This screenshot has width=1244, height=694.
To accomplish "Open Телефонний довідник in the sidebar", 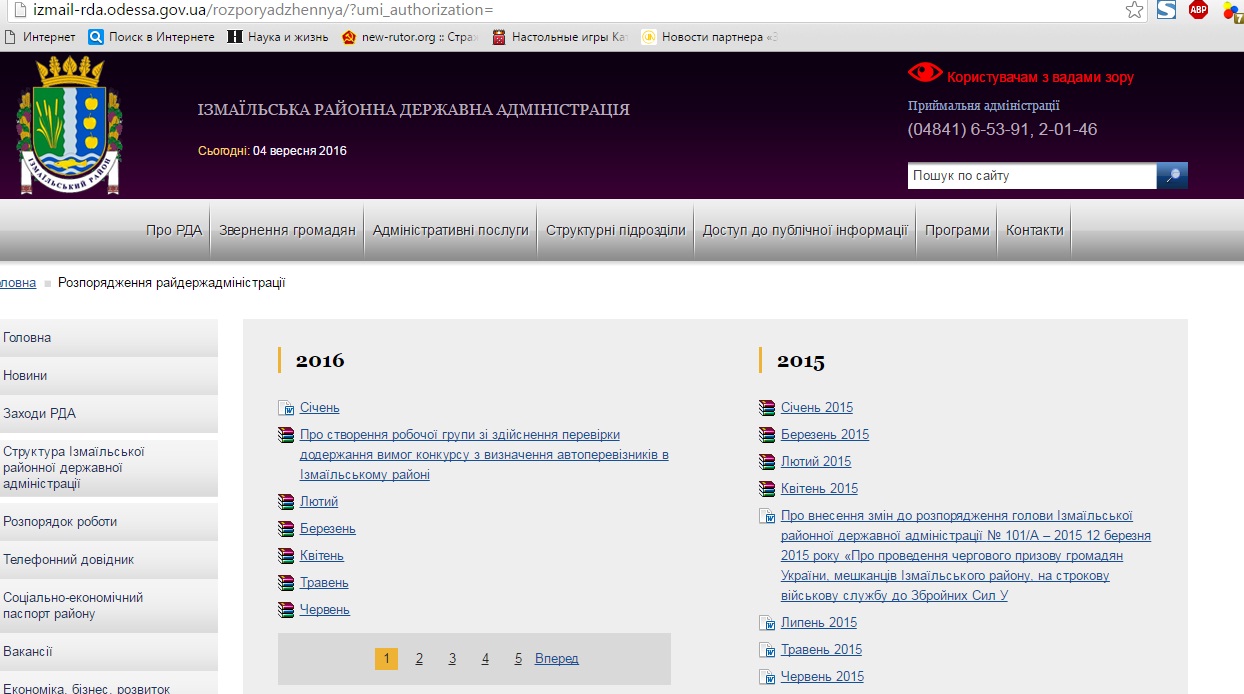I will pos(68,560).
